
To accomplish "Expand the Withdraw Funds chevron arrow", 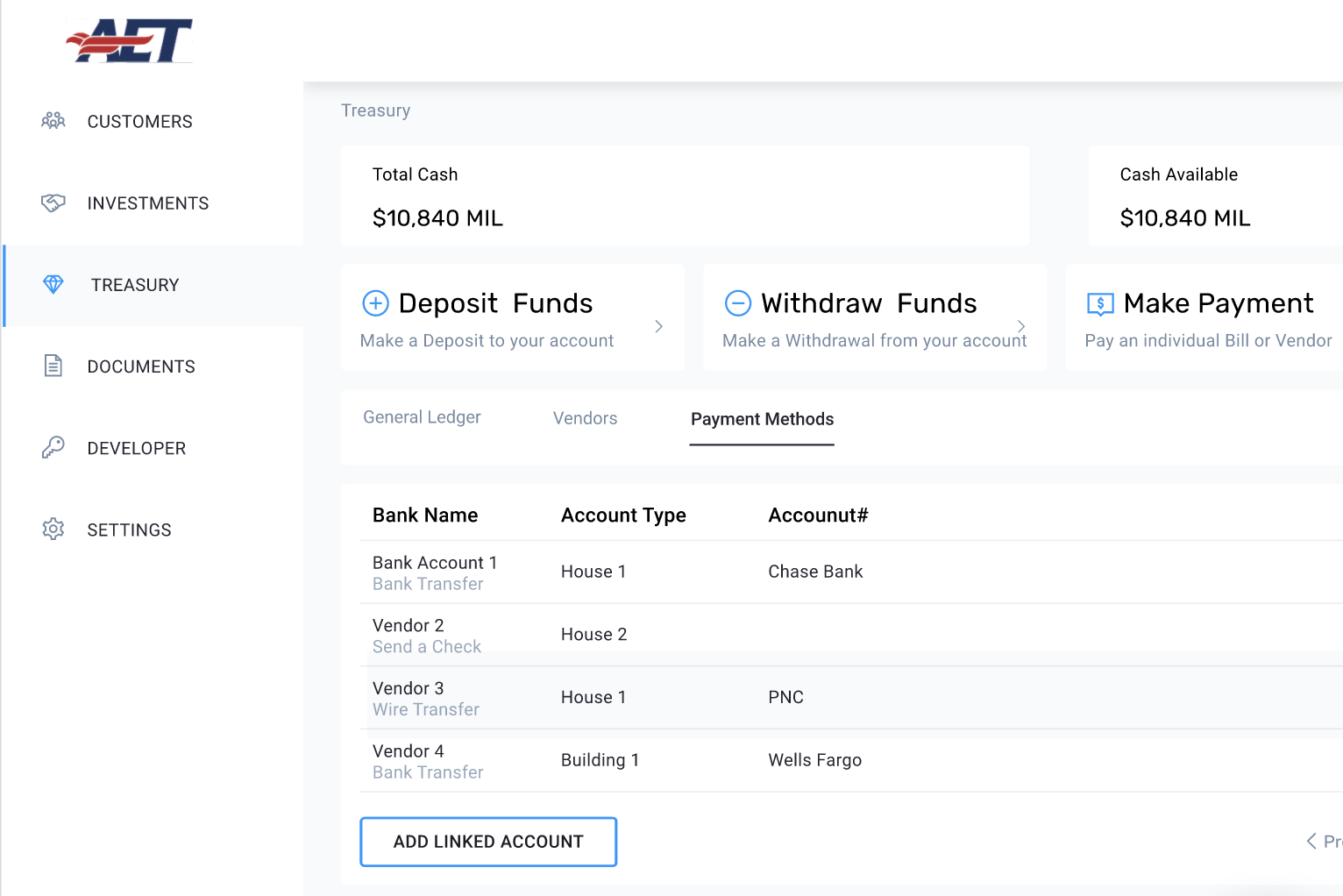I will (x=1021, y=326).
